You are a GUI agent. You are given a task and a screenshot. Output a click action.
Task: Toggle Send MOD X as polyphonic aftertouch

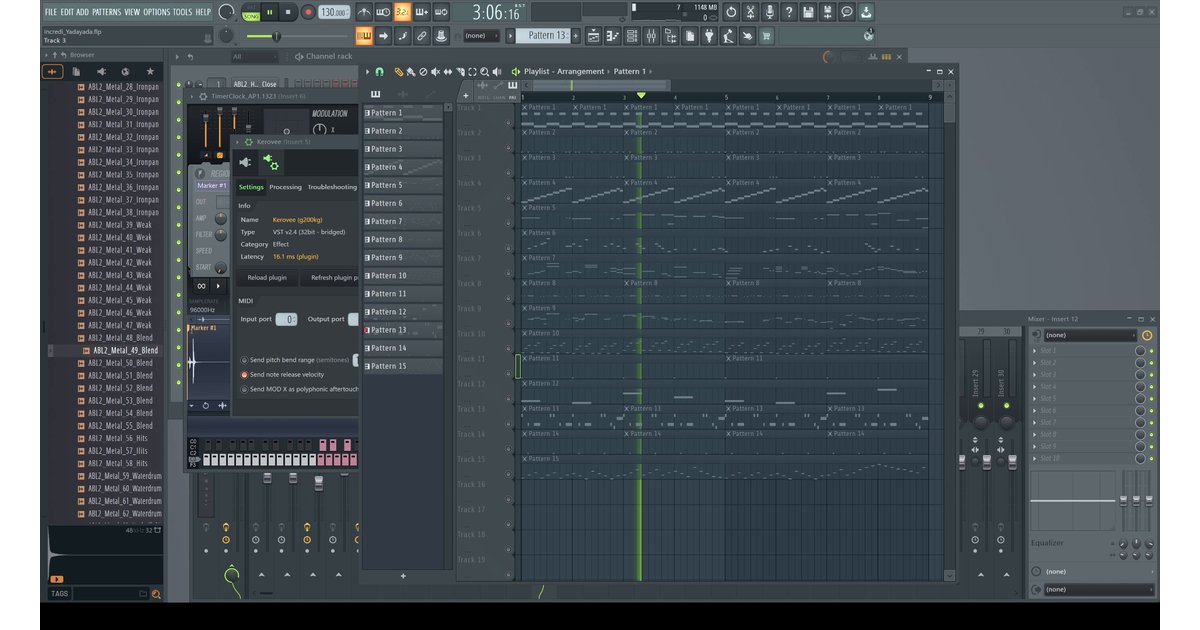(244, 390)
